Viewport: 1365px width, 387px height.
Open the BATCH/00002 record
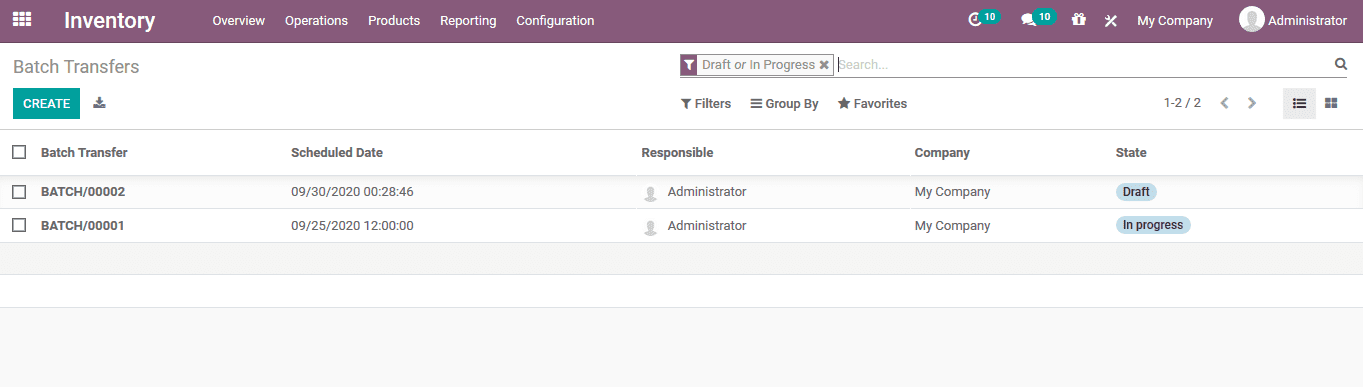83,192
